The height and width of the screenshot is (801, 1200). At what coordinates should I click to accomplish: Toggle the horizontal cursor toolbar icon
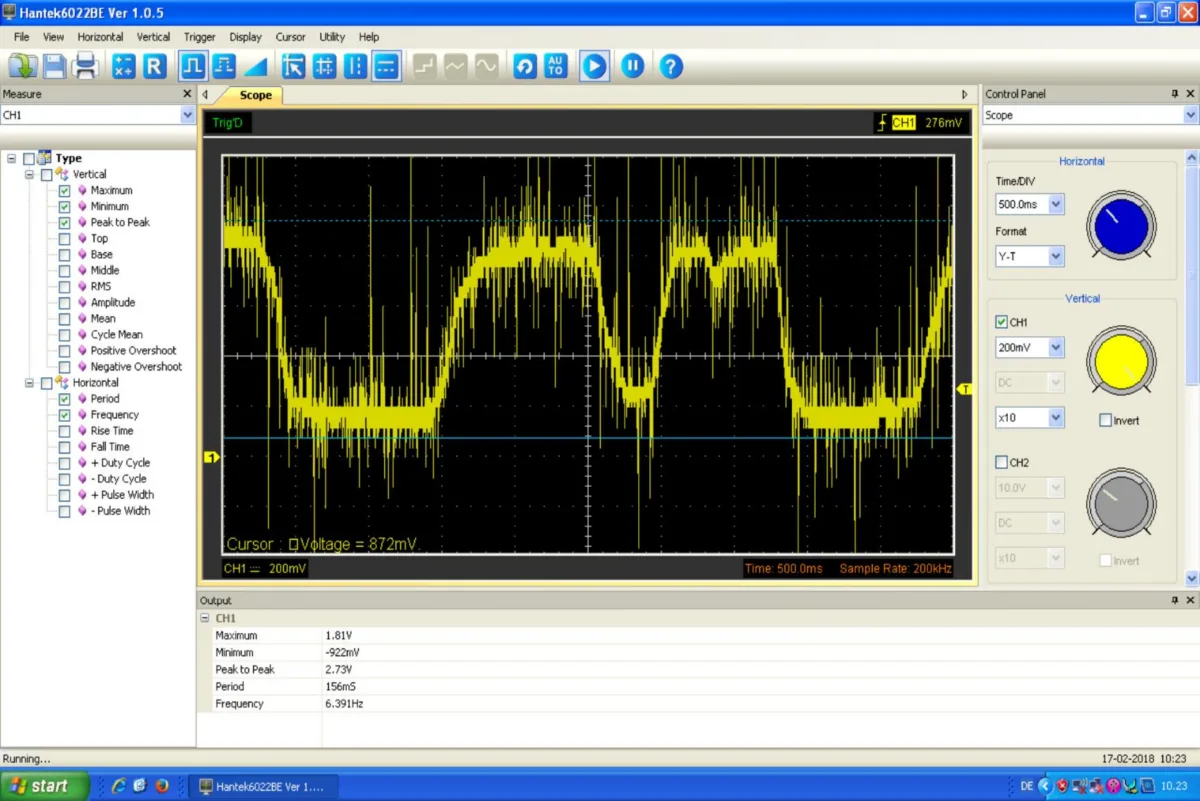[x=386, y=66]
